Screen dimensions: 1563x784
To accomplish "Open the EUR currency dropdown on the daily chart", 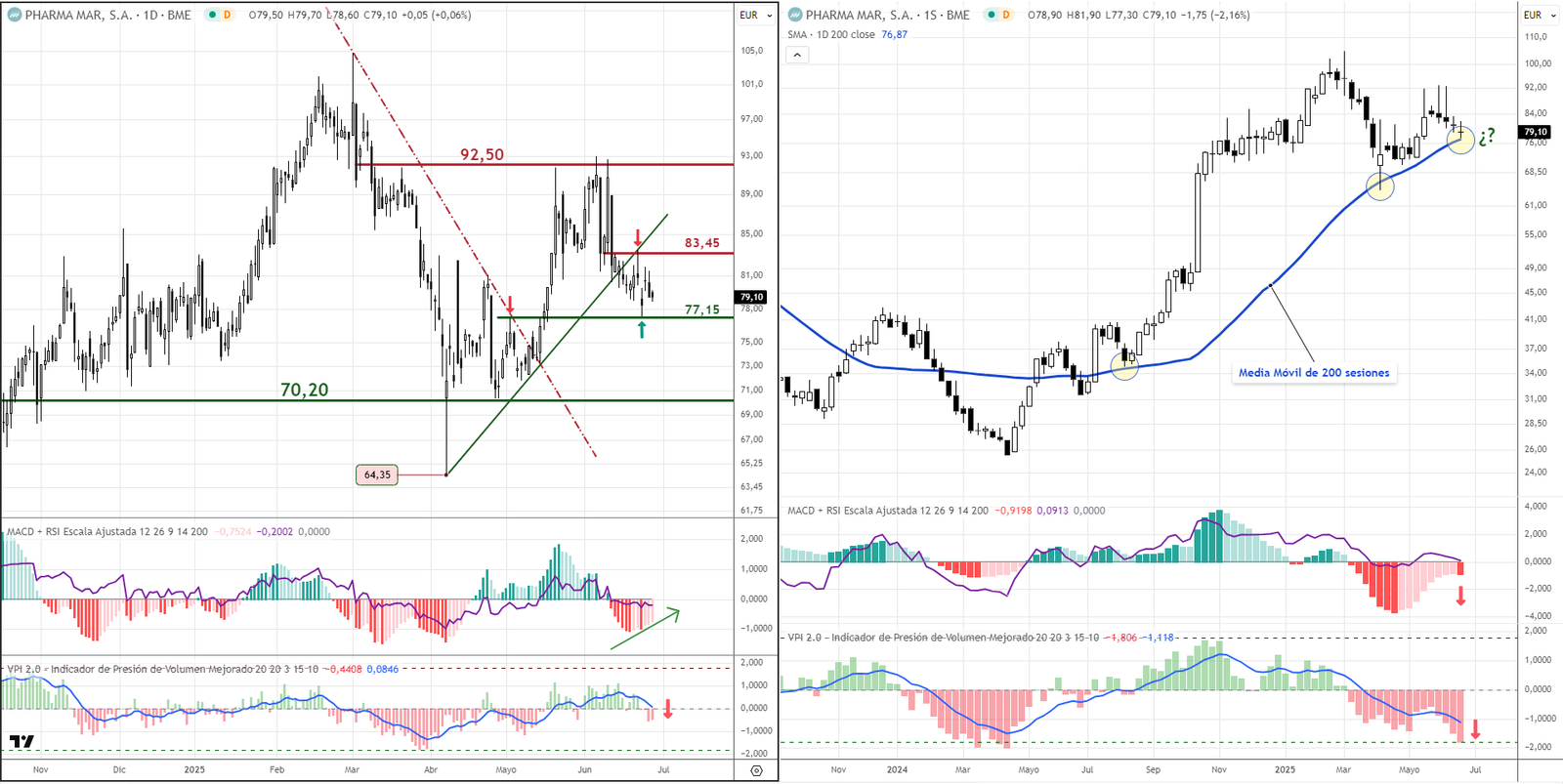I will coord(756,15).
